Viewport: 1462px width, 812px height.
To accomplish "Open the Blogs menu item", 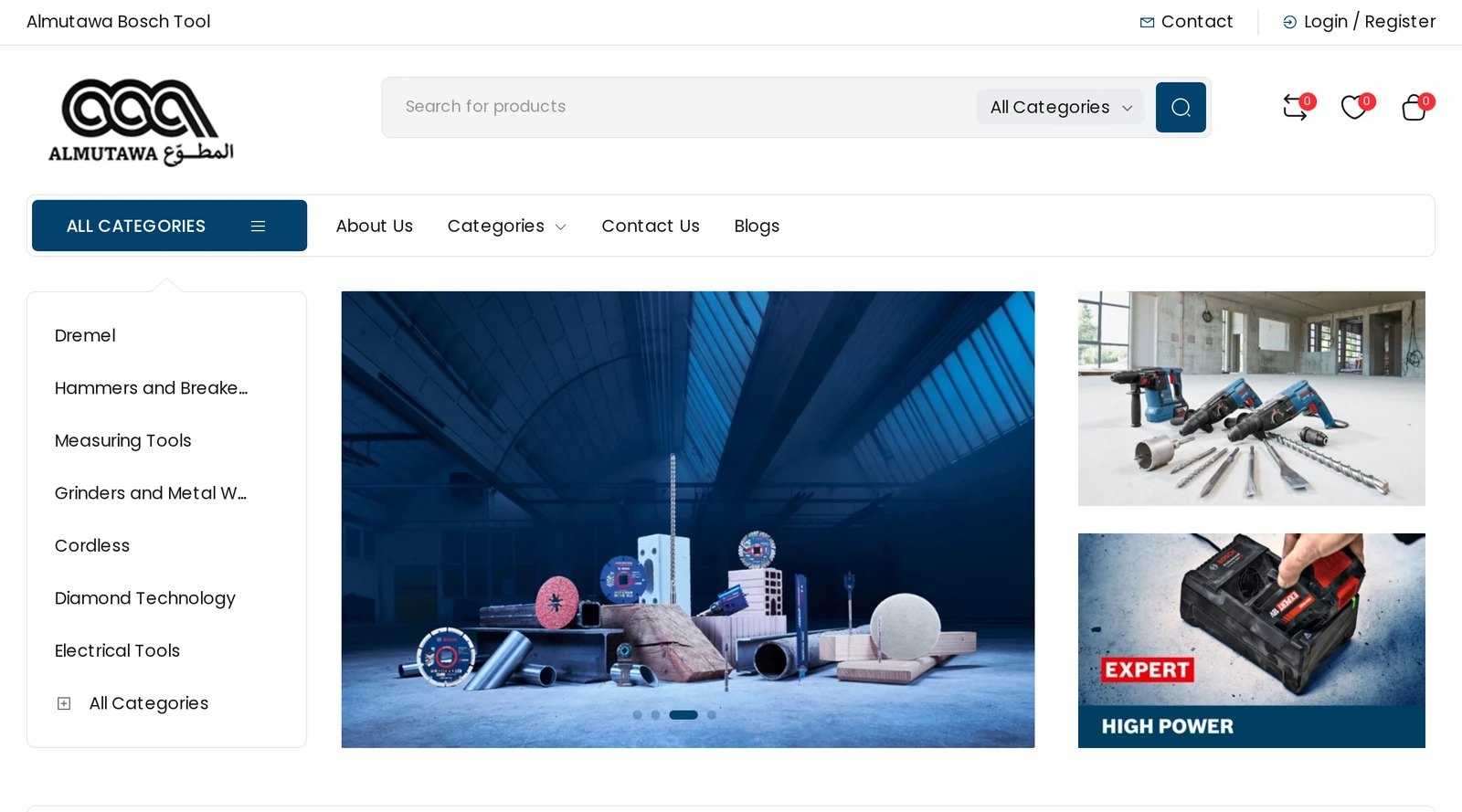I will click(x=757, y=226).
